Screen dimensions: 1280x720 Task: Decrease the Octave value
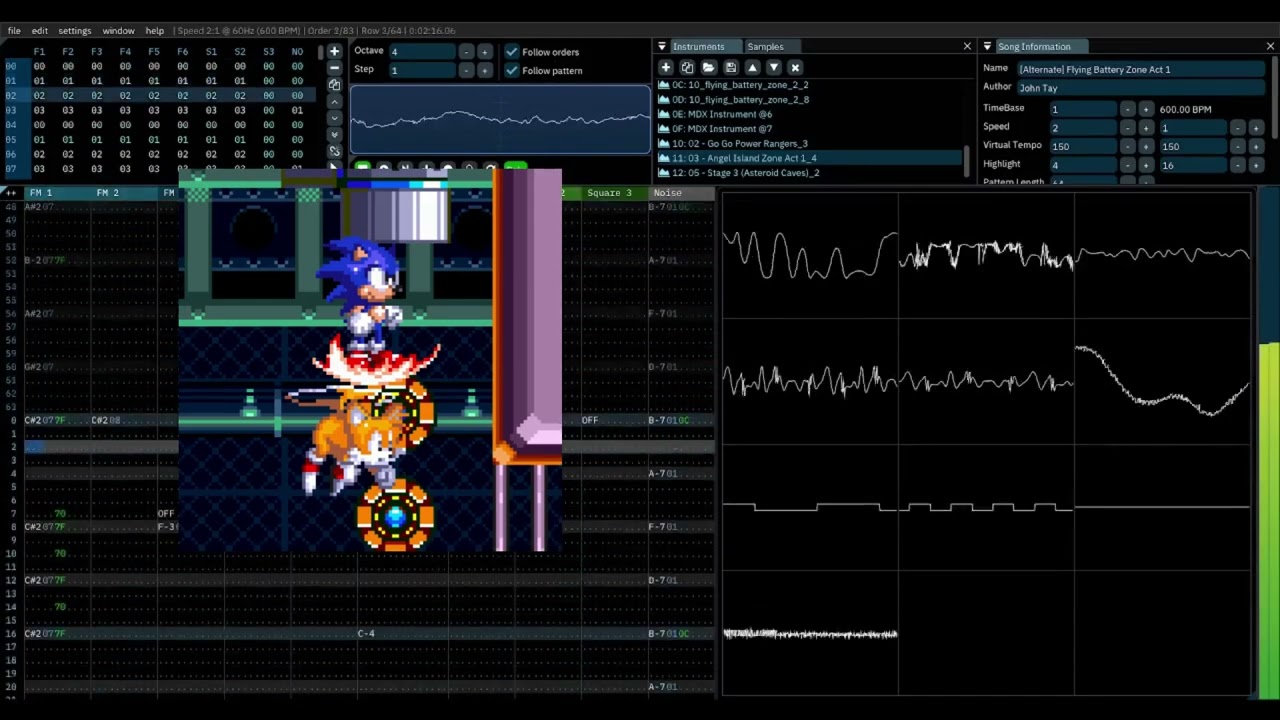click(466, 52)
